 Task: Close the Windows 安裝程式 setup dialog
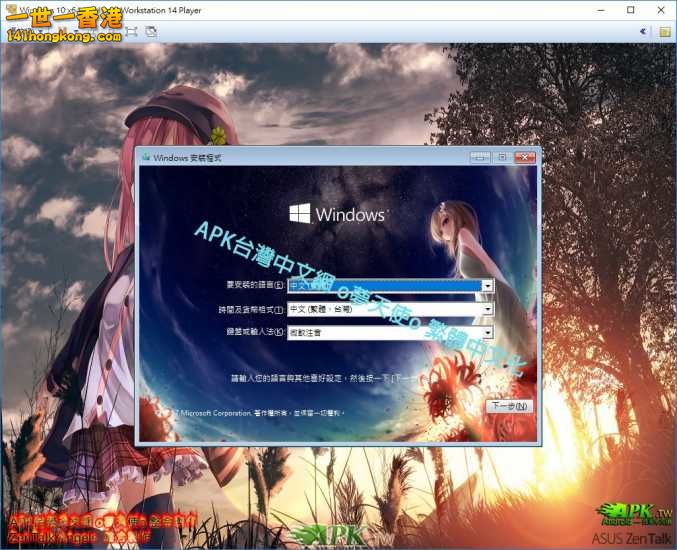point(524,157)
